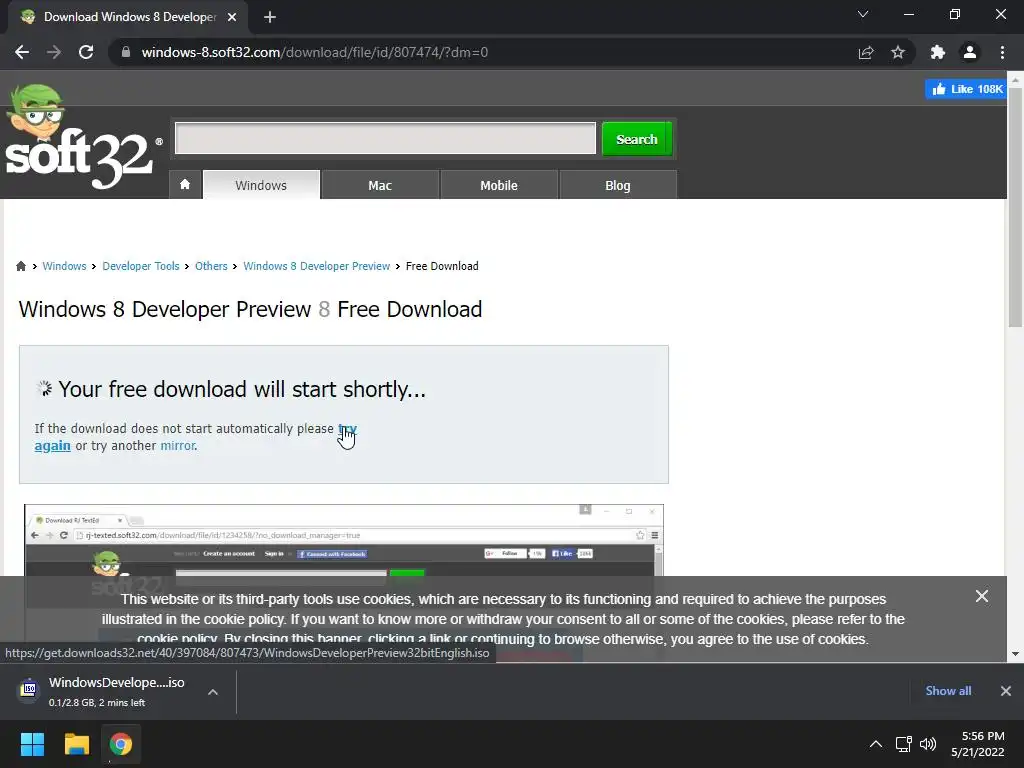The width and height of the screenshot is (1024, 768).
Task: Switch to the Mac tab
Action: pos(380,185)
